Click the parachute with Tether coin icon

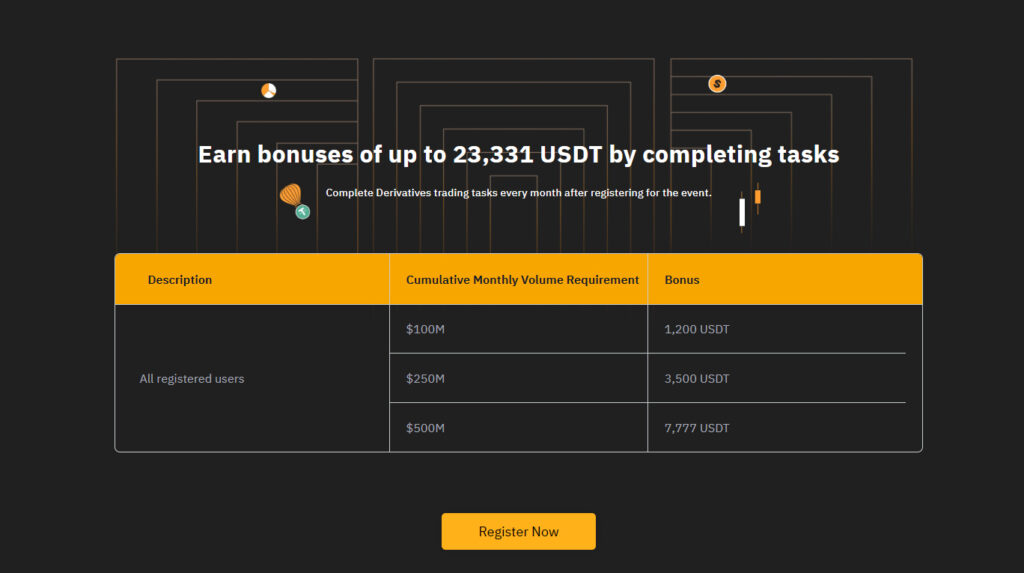[x=295, y=201]
